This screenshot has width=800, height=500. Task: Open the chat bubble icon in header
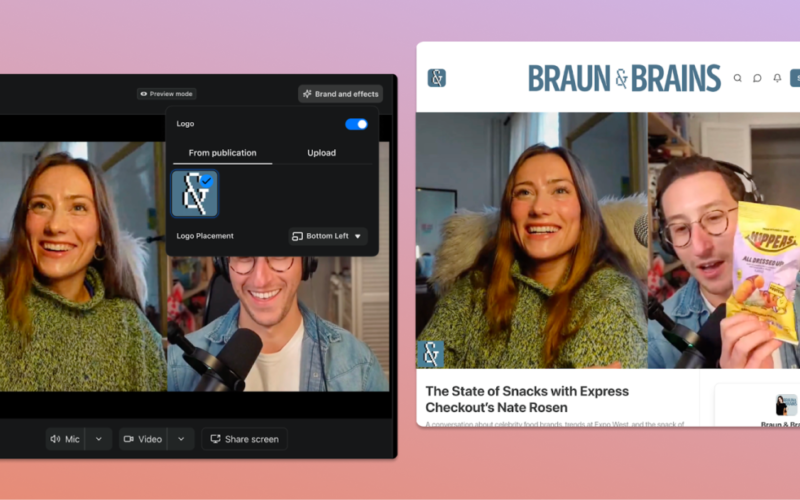click(757, 78)
